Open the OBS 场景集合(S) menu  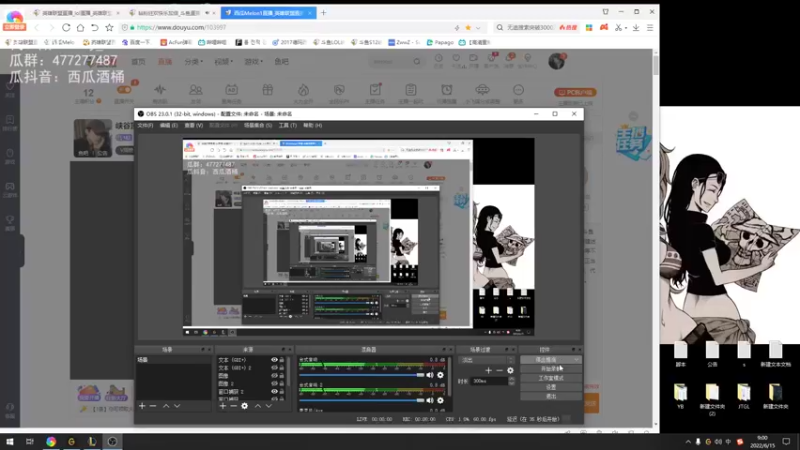tap(258, 126)
